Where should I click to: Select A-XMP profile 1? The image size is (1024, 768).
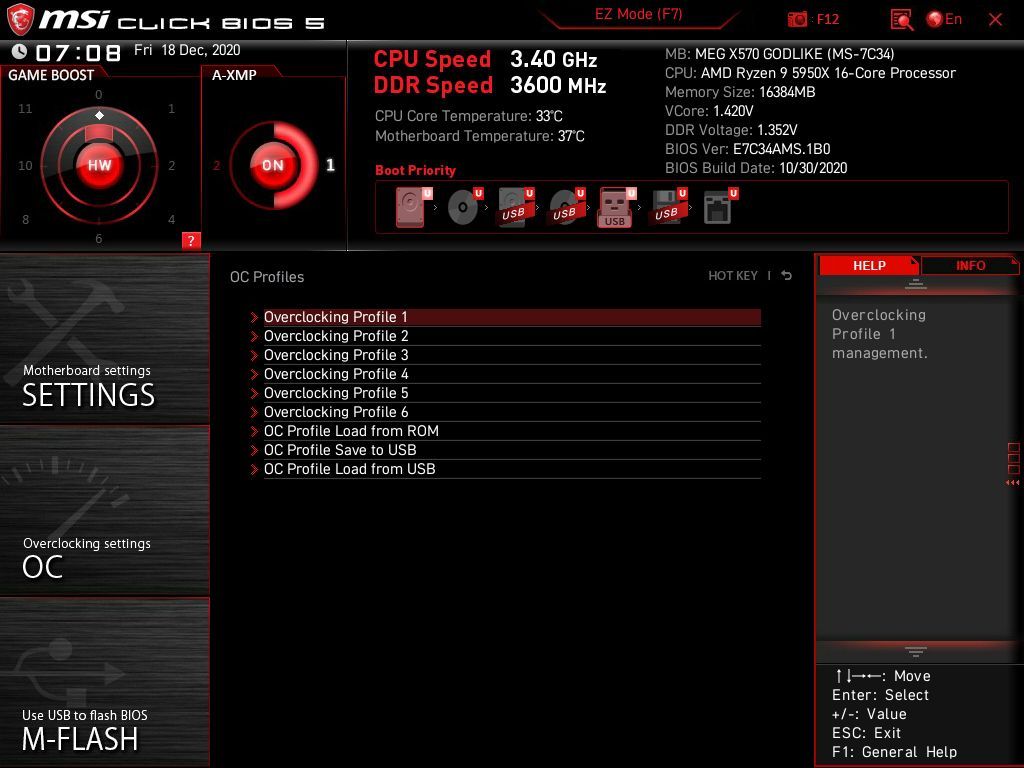pyautogui.click(x=330, y=165)
